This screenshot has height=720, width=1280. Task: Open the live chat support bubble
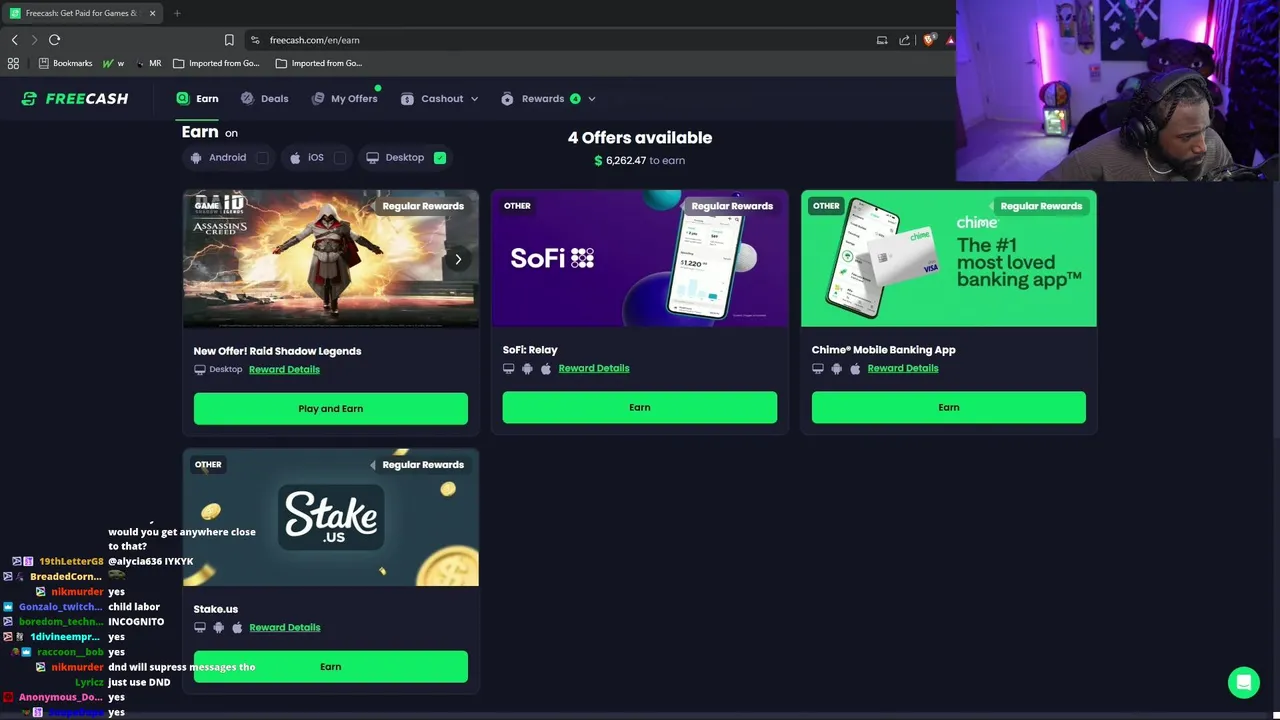[1244, 682]
